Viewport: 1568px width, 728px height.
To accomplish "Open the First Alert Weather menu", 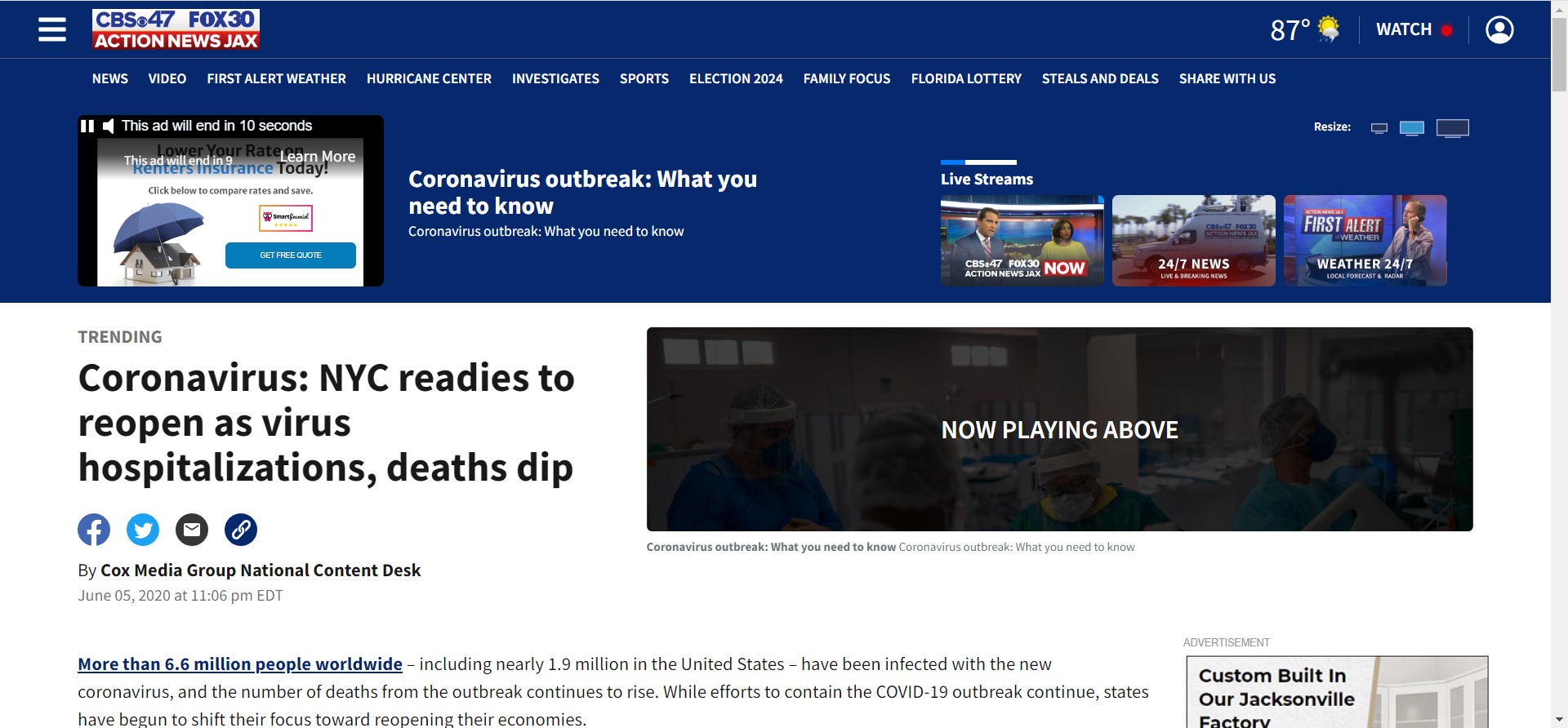I will 276,79.
